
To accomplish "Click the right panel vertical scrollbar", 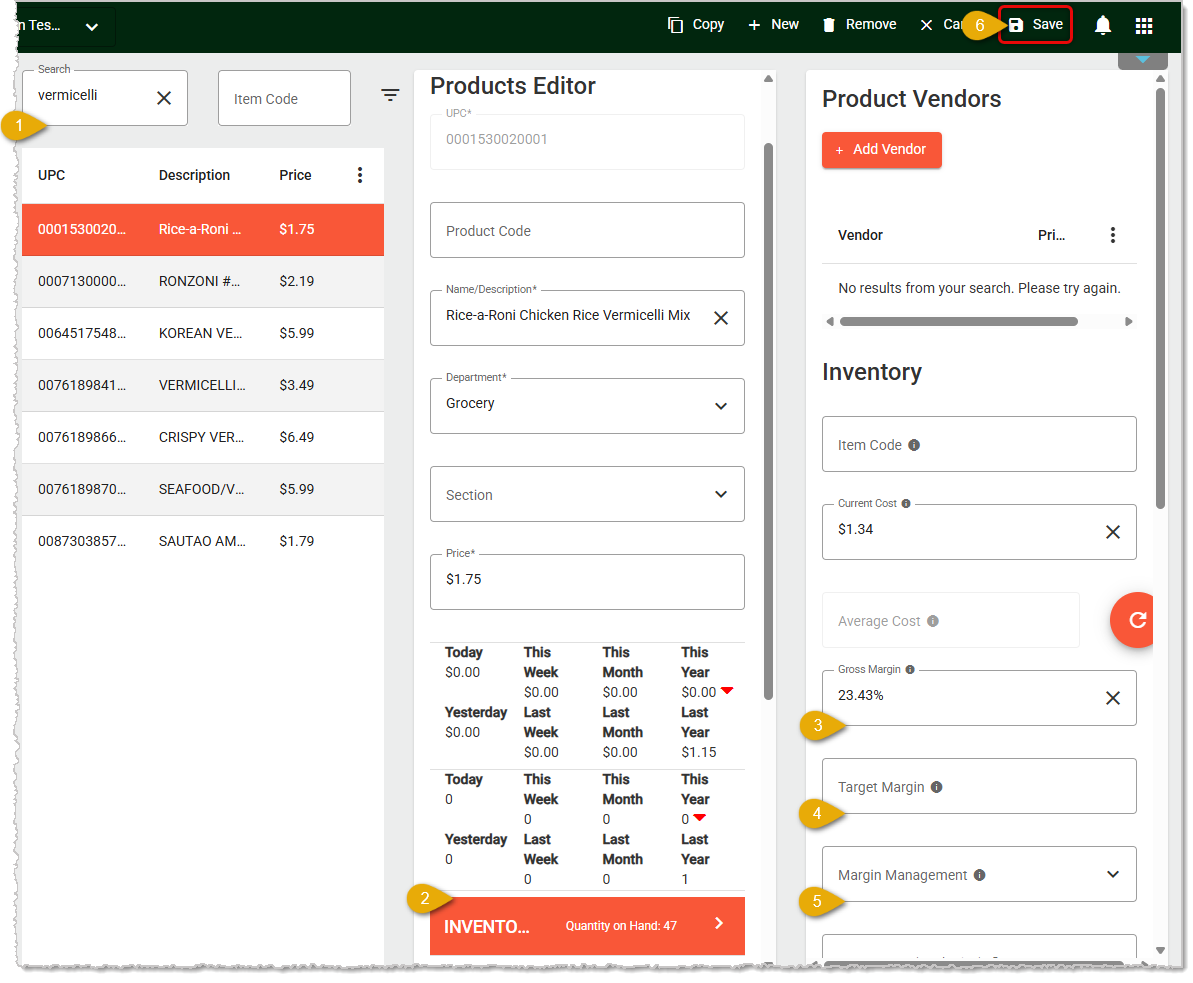I will [1160, 298].
